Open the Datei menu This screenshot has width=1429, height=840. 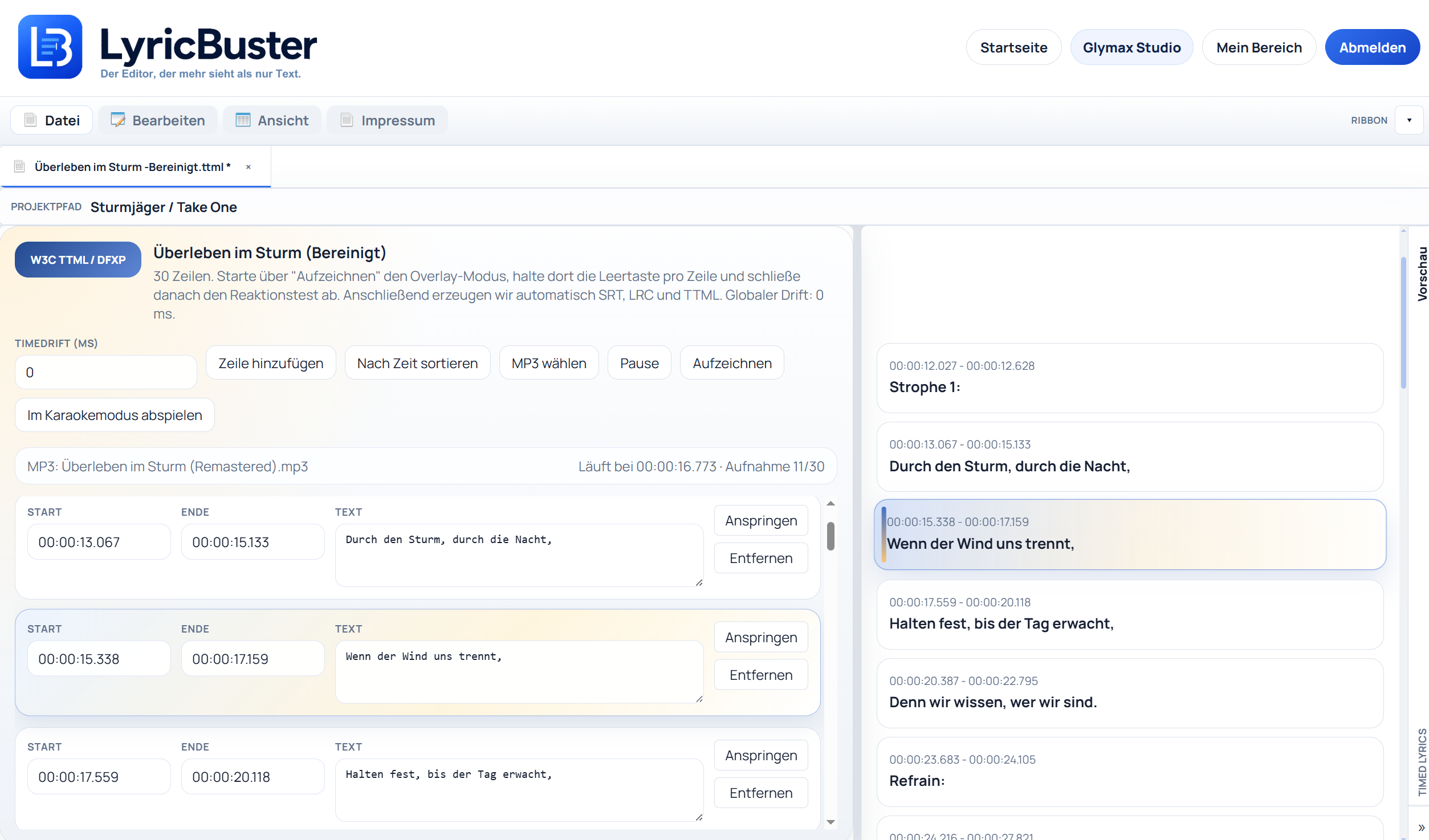coord(51,120)
